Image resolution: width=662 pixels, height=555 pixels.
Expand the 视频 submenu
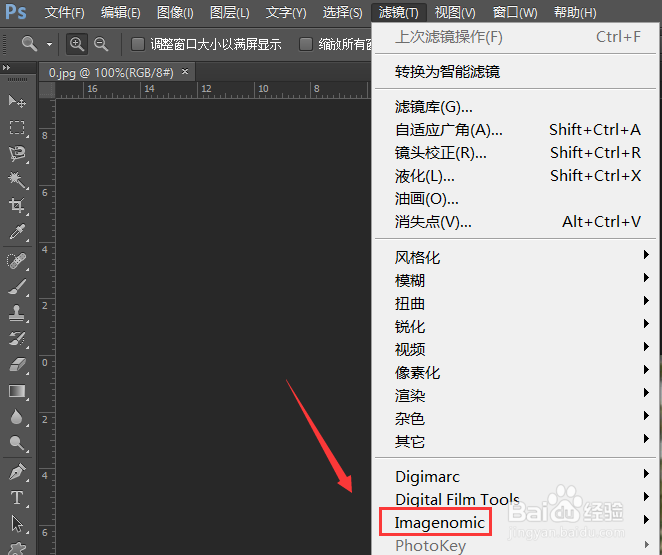click(x=515, y=349)
